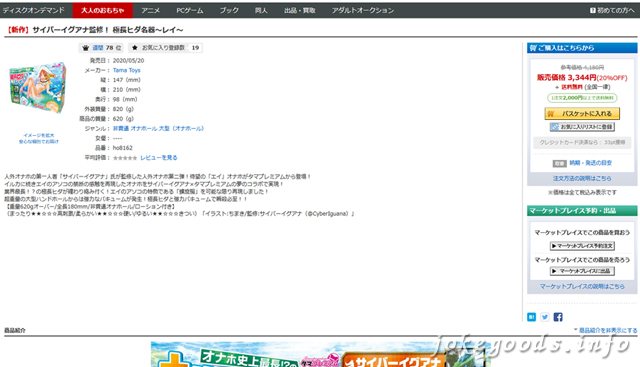Image resolution: width=640 pixels, height=367 pixels.
Task: Click the weekly ranking crown icon
Action: [x=86, y=48]
